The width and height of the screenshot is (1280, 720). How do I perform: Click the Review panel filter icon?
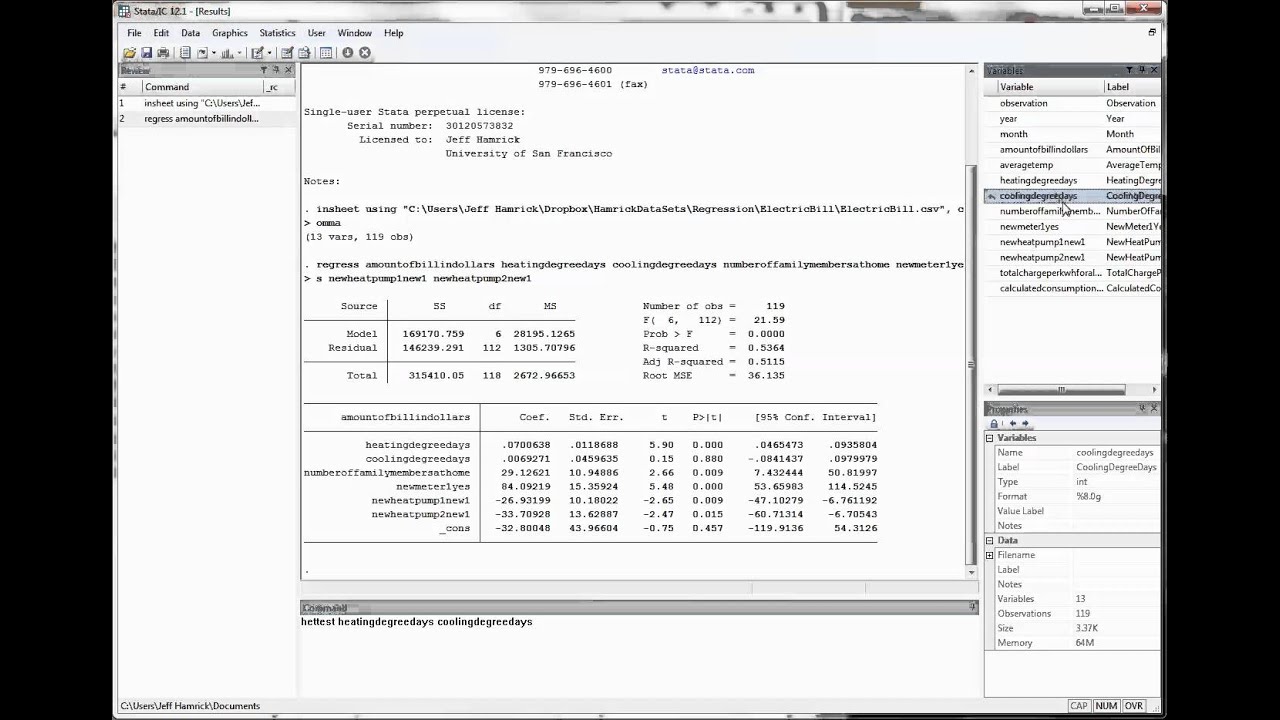[264, 70]
